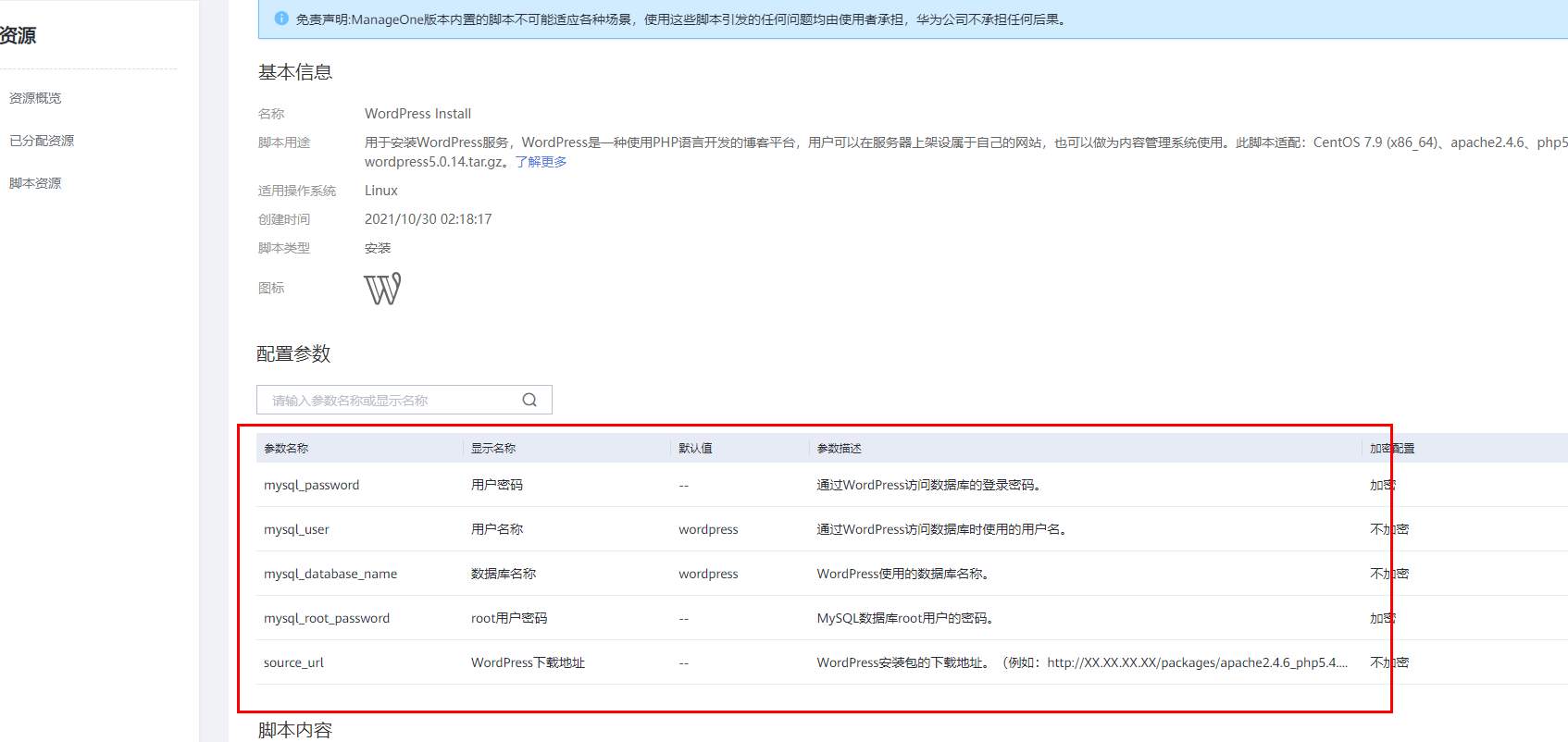Click the 显示名称 column header
The image size is (1568, 742).
[x=493, y=448]
